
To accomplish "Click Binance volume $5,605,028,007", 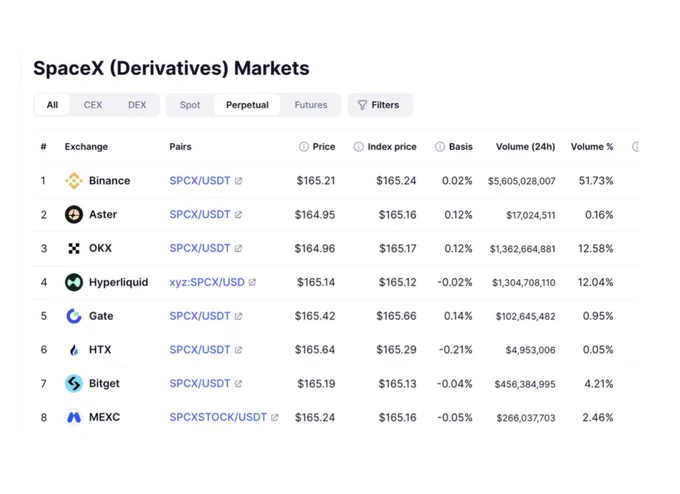I will point(522,181).
